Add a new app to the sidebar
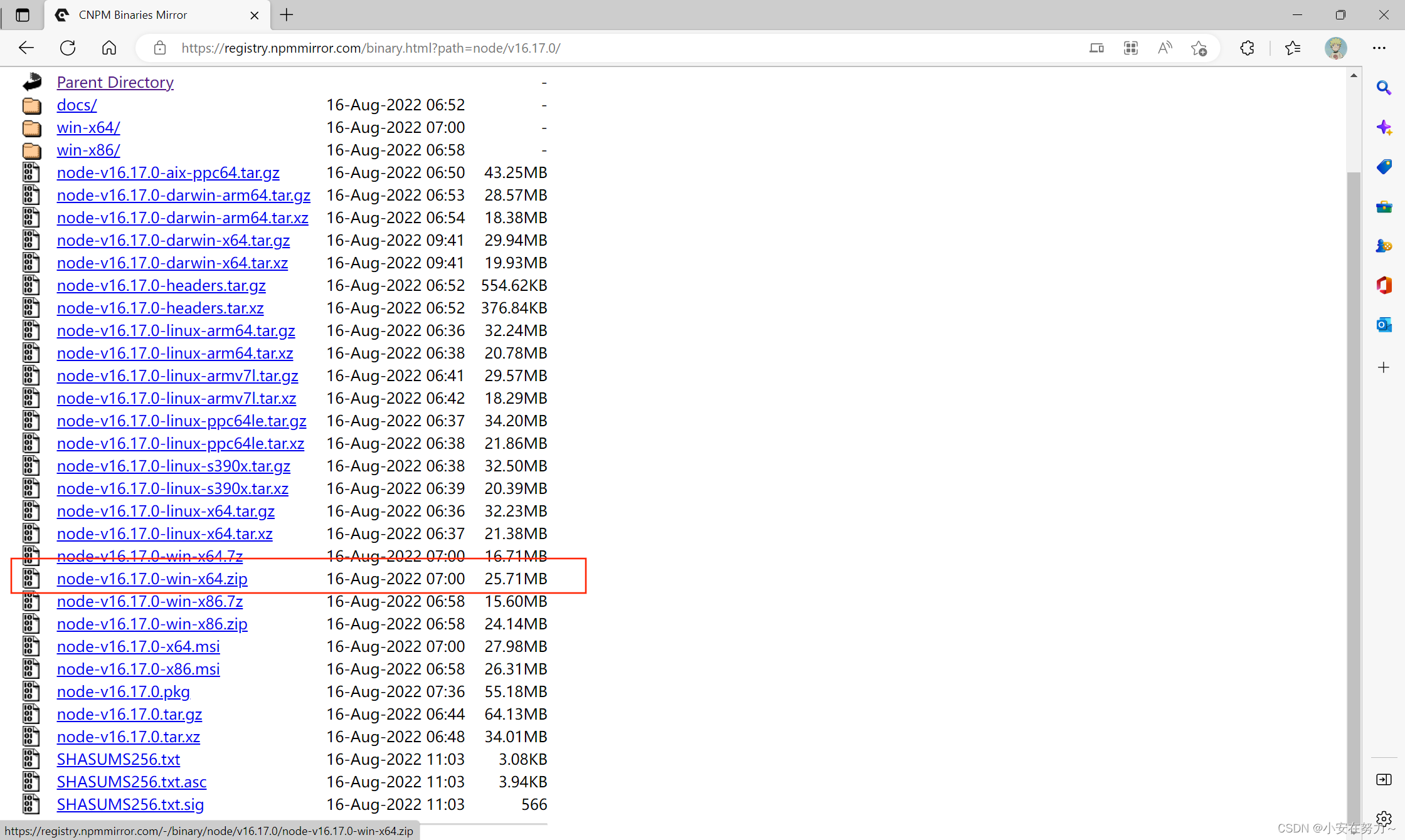Screen dimensions: 1405x840 point(1384,367)
